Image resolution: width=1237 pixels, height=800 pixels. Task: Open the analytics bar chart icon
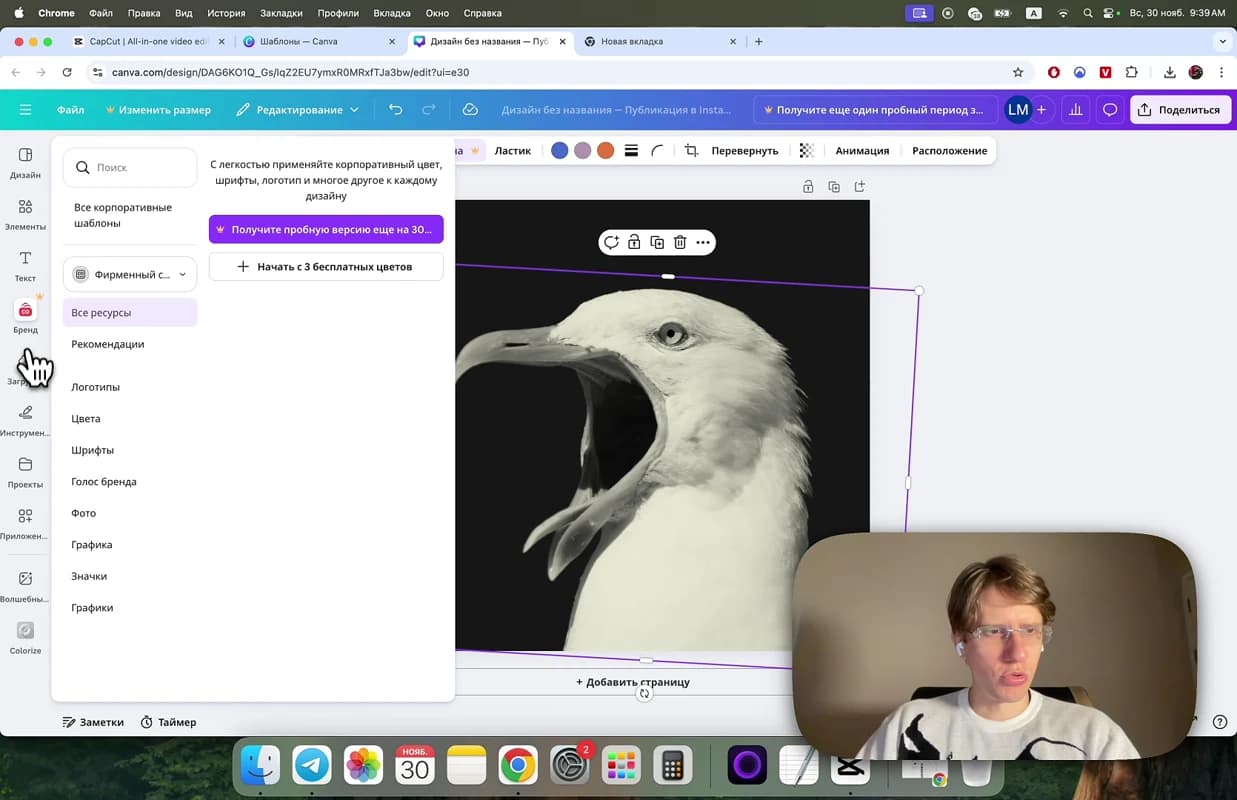coord(1076,110)
